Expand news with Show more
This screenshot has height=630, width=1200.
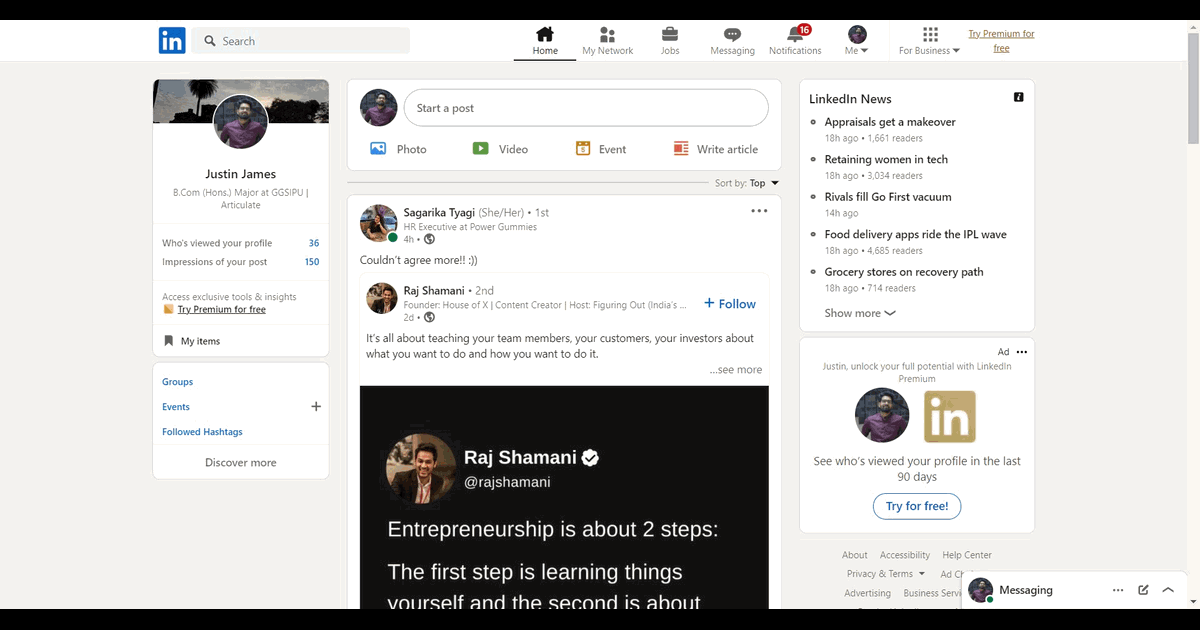point(860,313)
